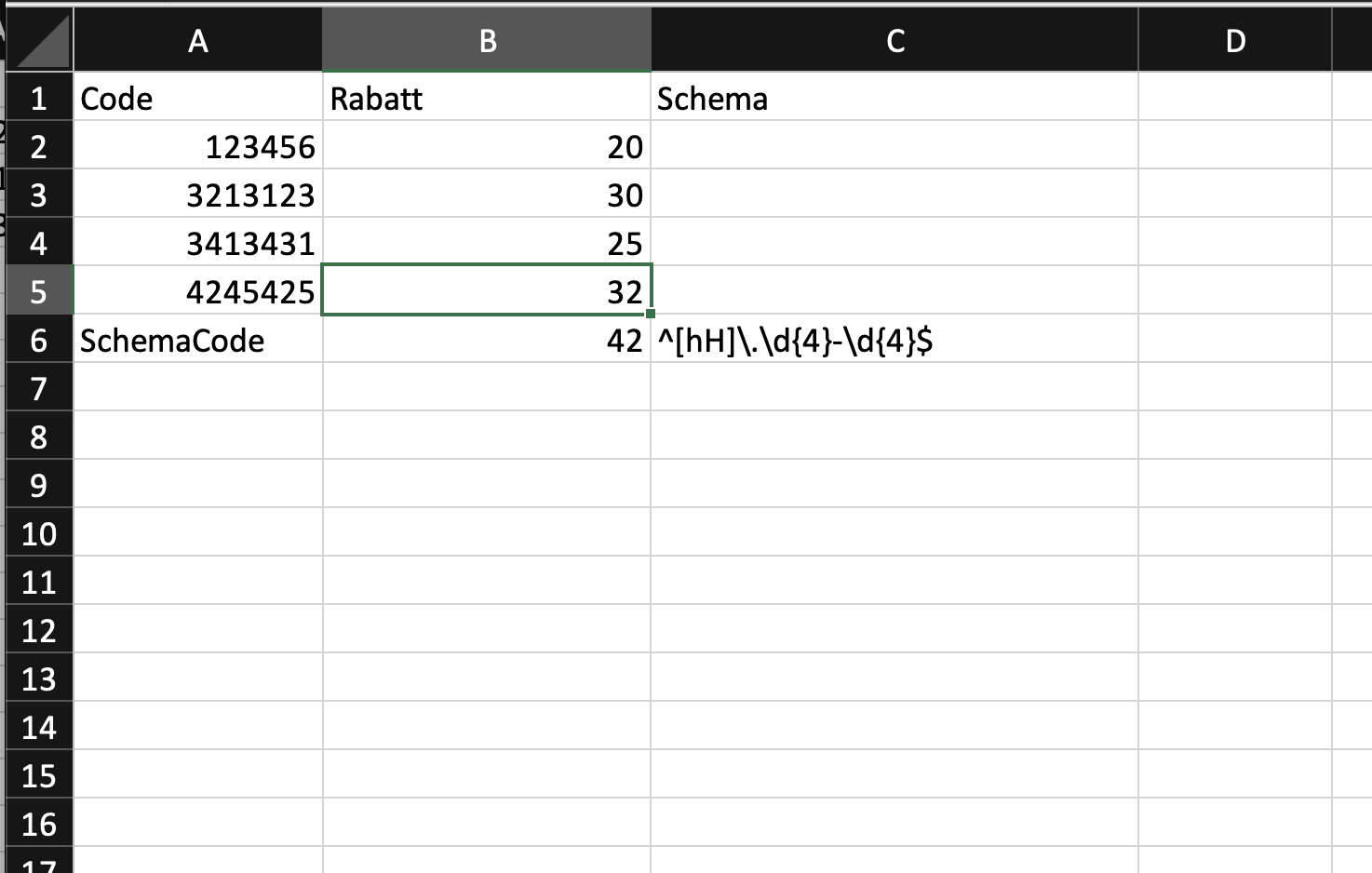The image size is (1372, 873).
Task: Select column D header
Action: tap(1234, 41)
